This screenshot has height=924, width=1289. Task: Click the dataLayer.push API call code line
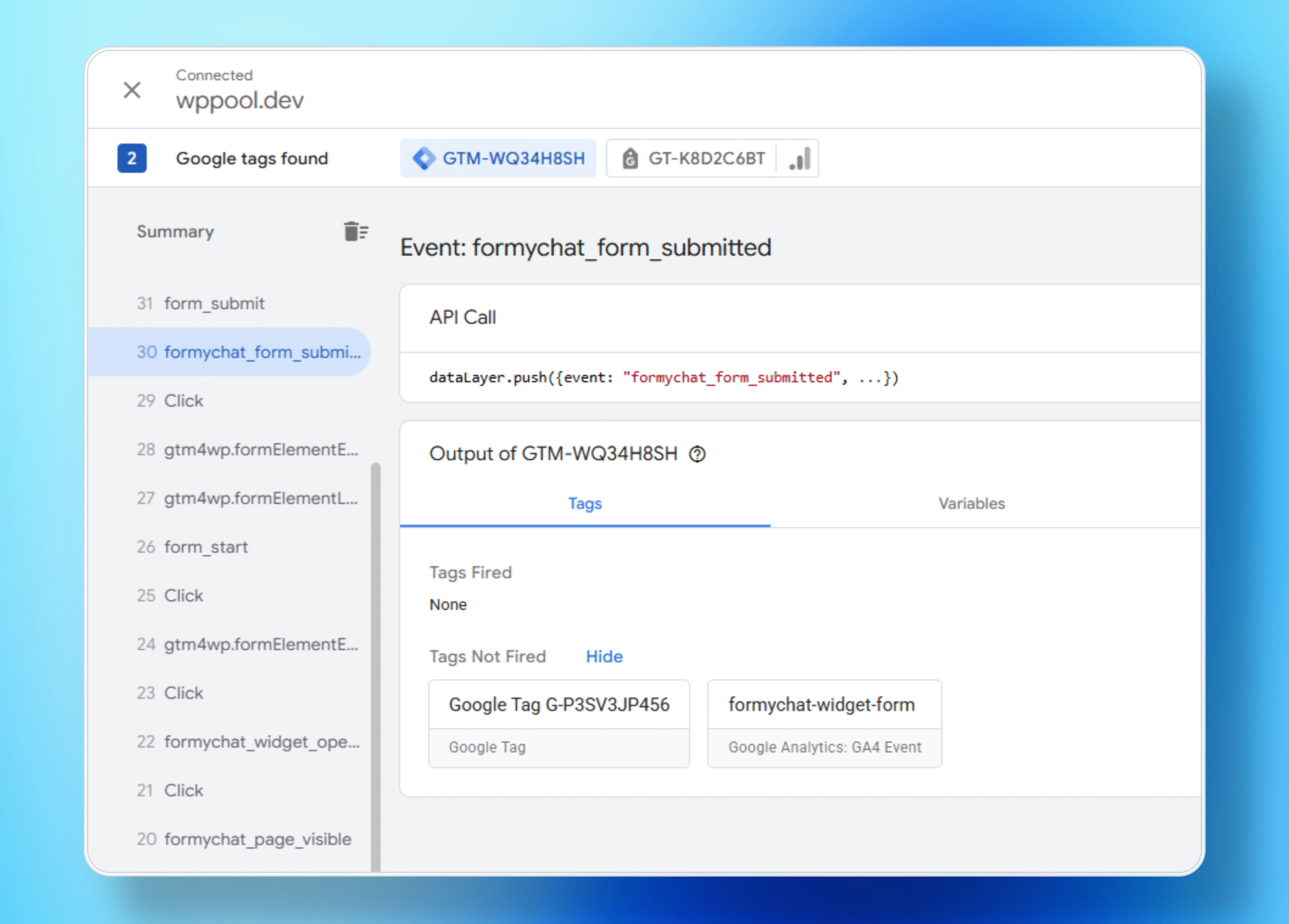point(664,377)
